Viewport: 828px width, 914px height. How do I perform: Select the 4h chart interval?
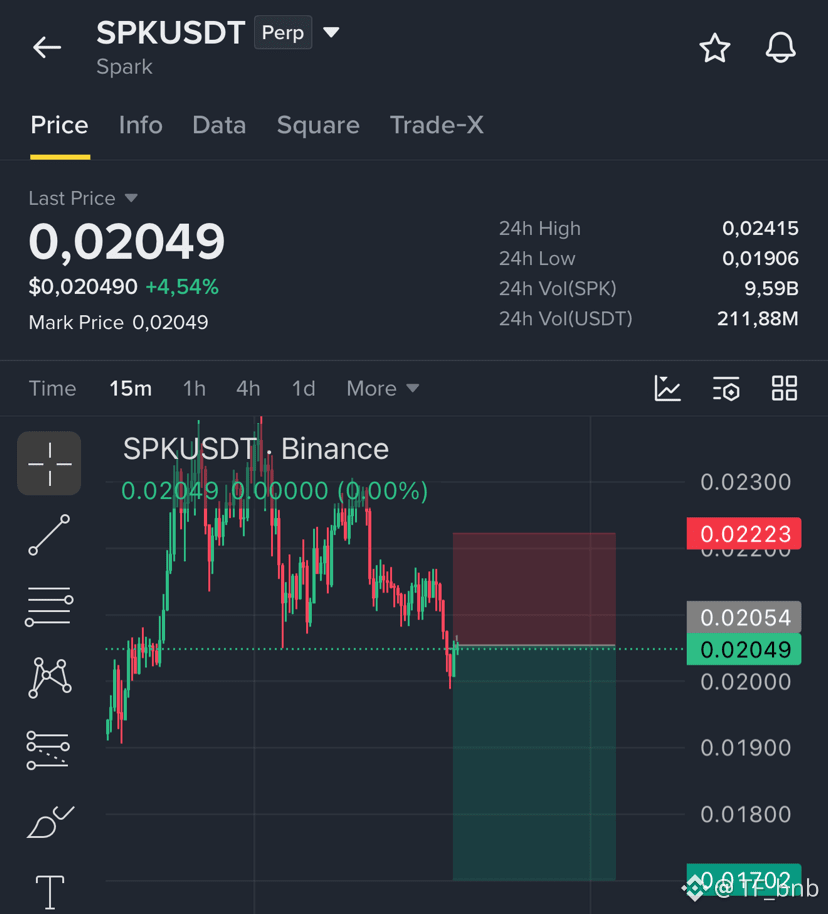point(248,388)
